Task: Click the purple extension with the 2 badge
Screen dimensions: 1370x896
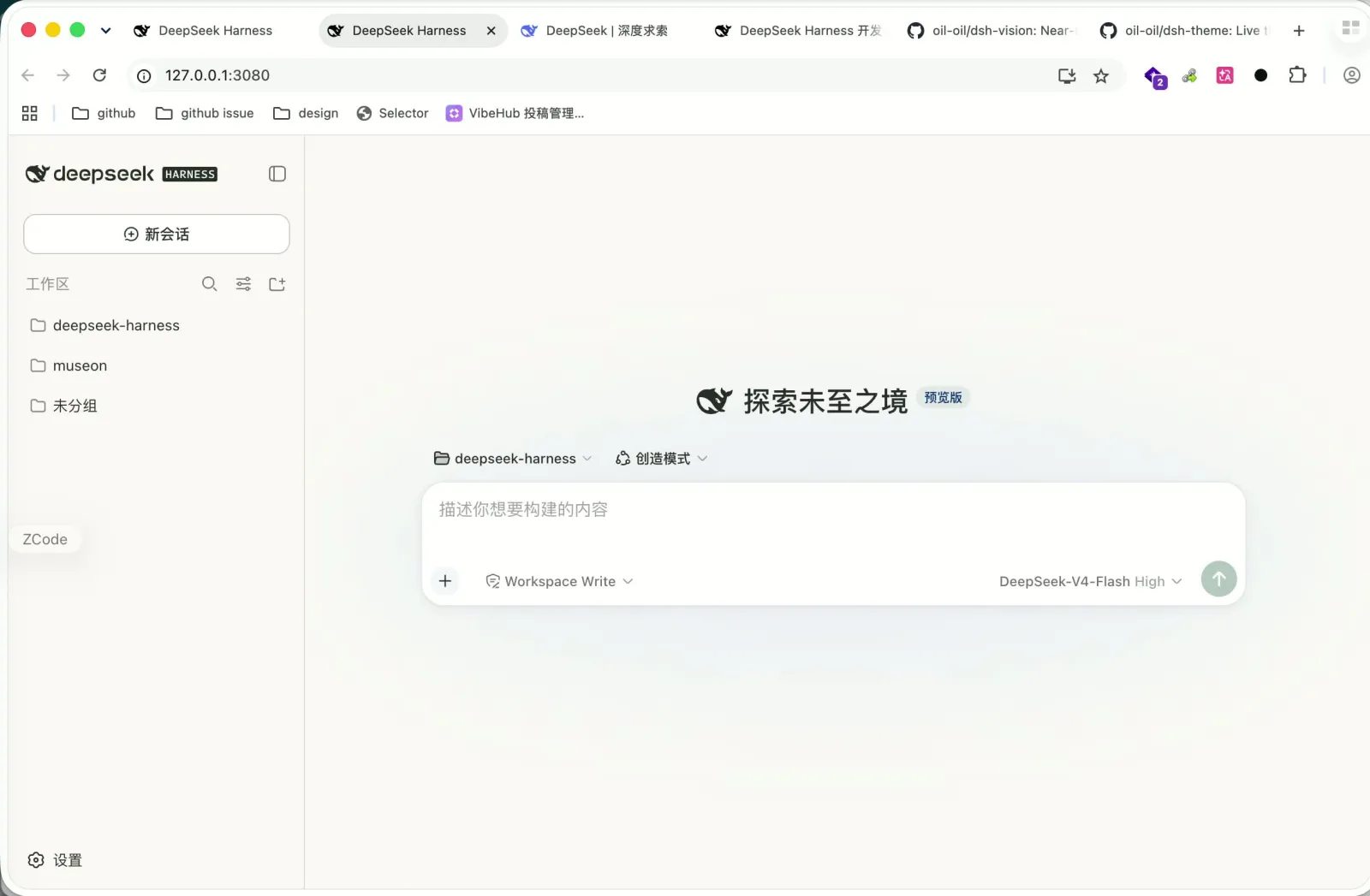Action: pyautogui.click(x=1155, y=77)
